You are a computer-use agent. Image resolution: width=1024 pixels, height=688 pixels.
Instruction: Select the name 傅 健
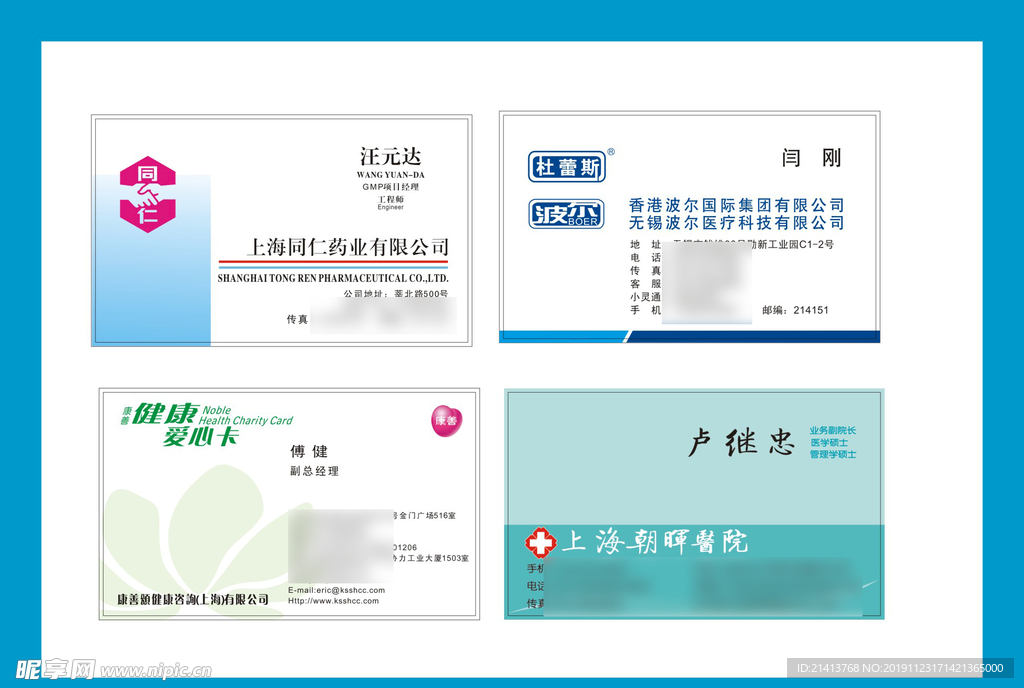pos(309,451)
